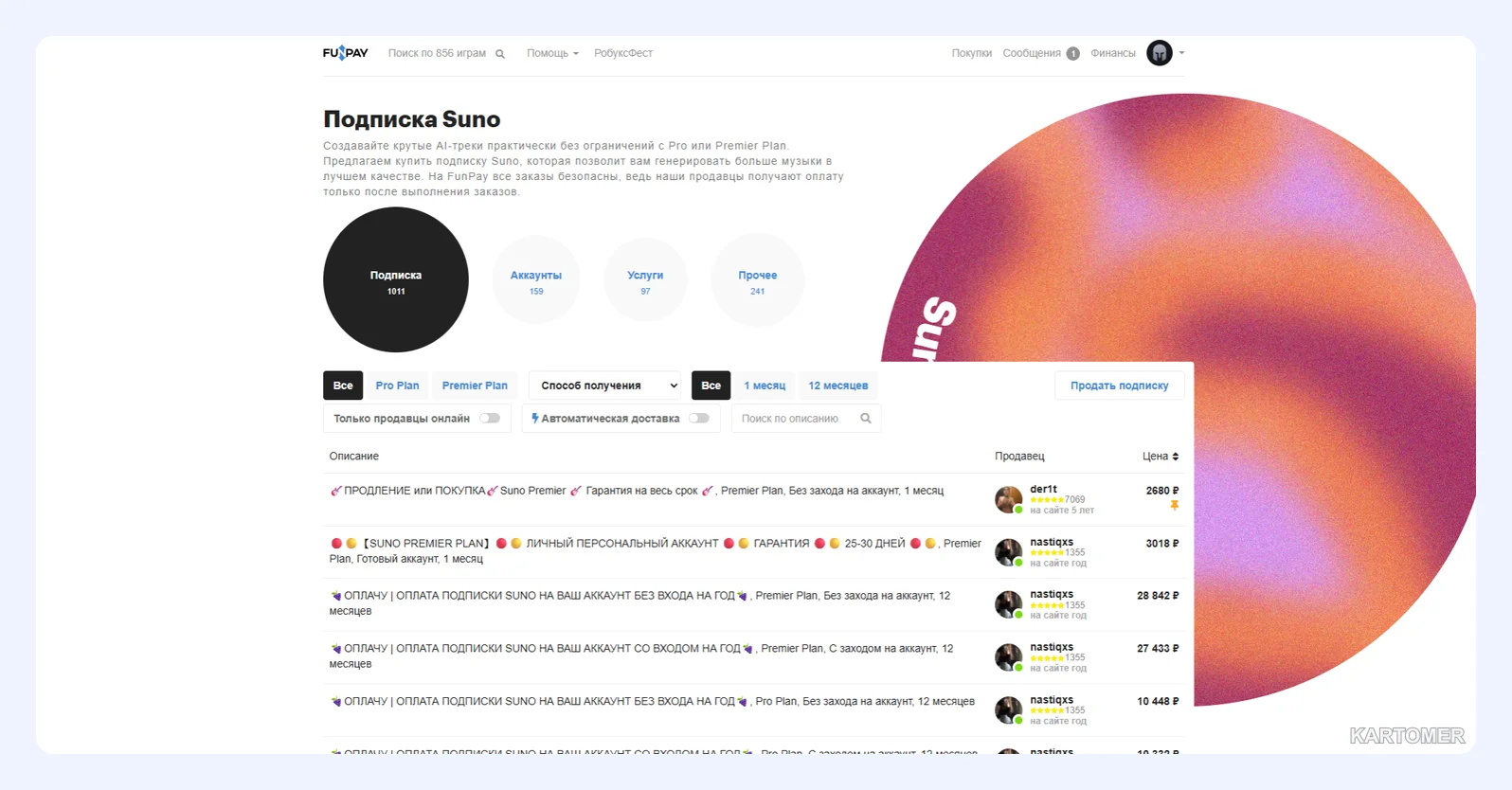The image size is (1512, 790).
Task: Open the user profile avatar
Action: click(x=1160, y=53)
